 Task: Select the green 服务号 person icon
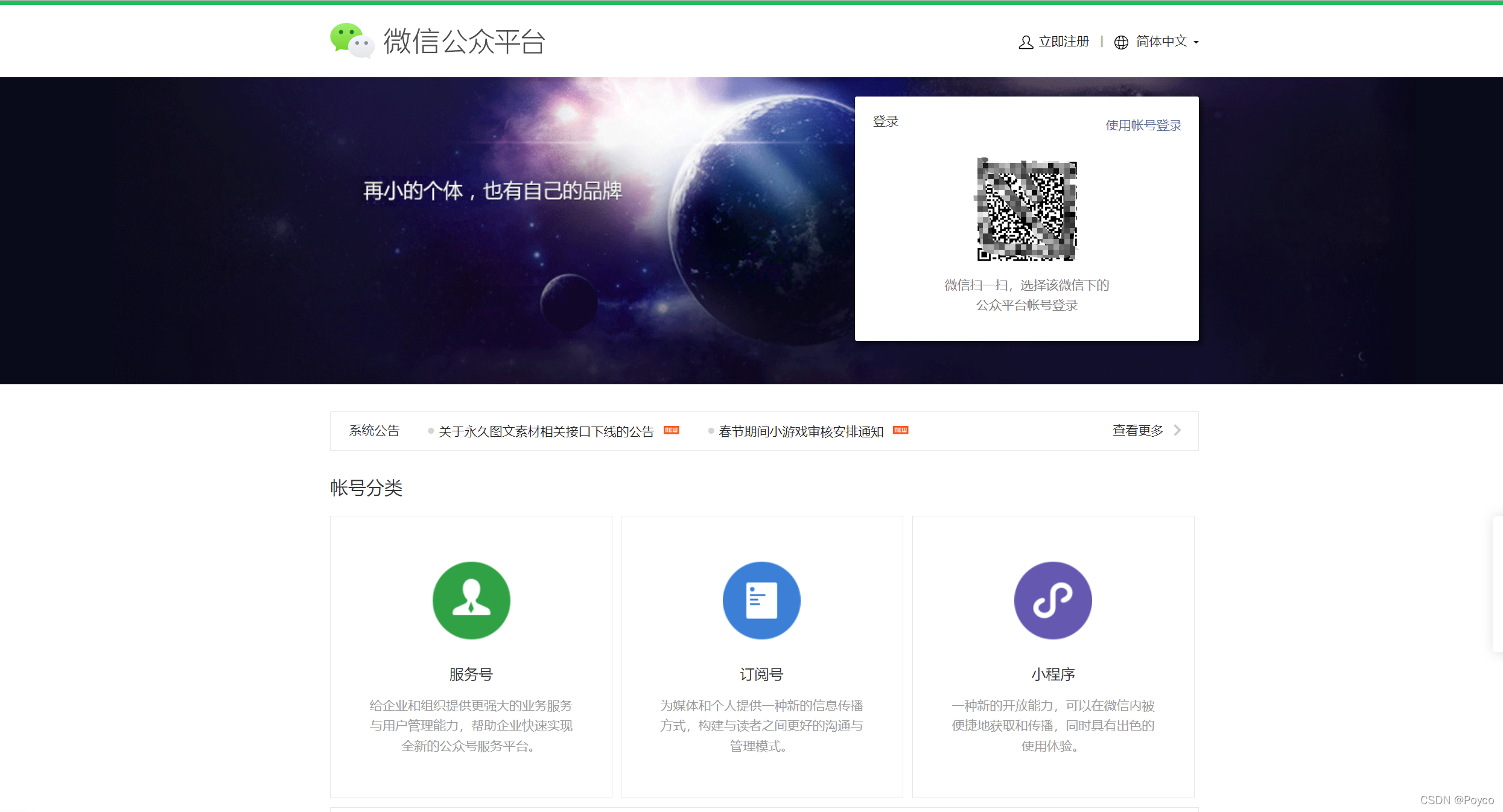click(x=471, y=600)
